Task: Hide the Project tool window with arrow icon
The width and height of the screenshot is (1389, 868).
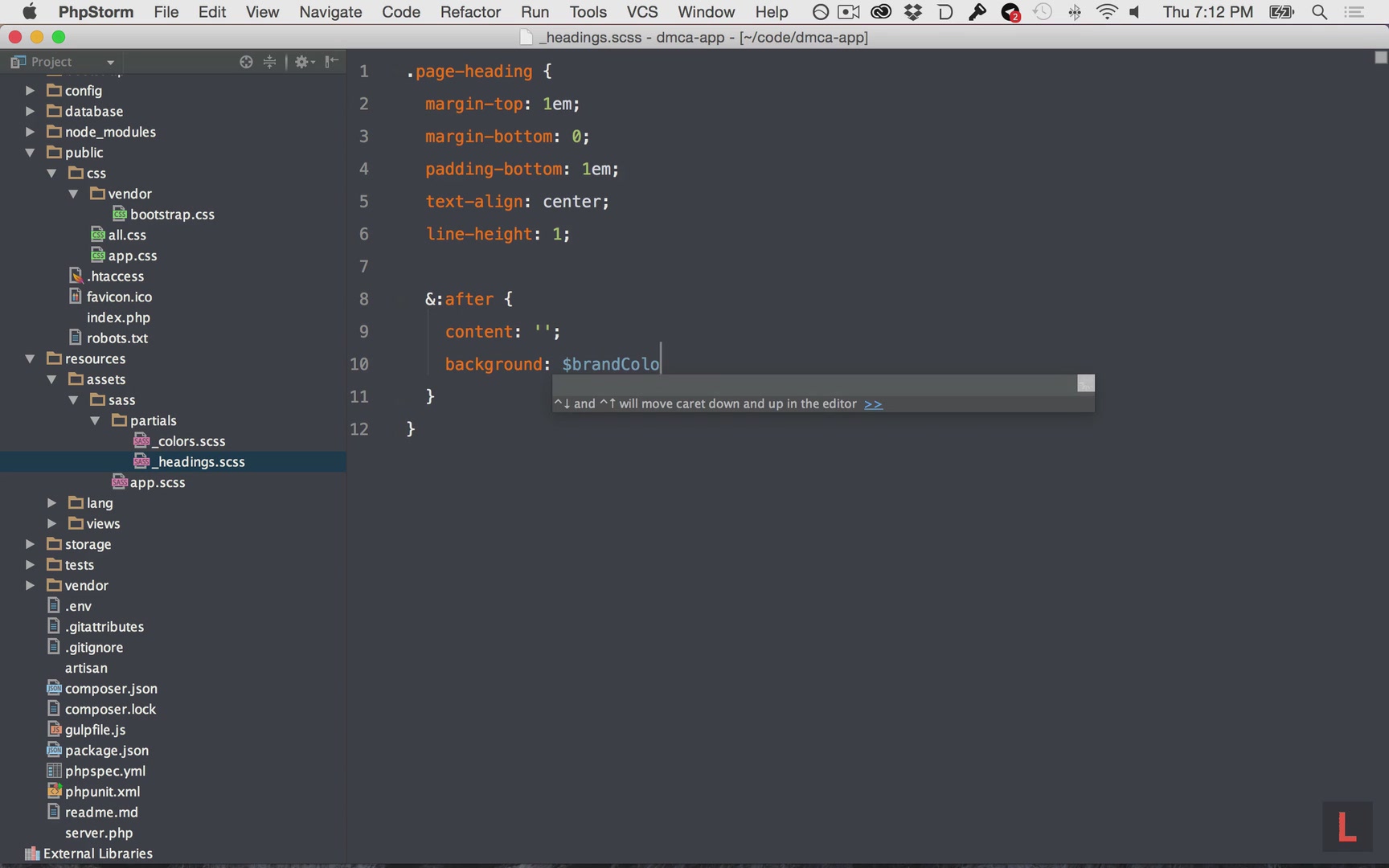Action: click(331, 61)
